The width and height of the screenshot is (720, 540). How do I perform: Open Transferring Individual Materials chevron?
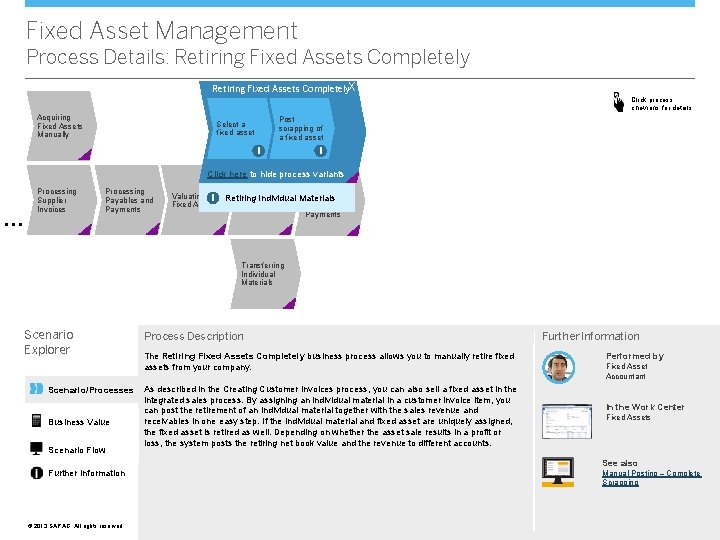[265, 274]
